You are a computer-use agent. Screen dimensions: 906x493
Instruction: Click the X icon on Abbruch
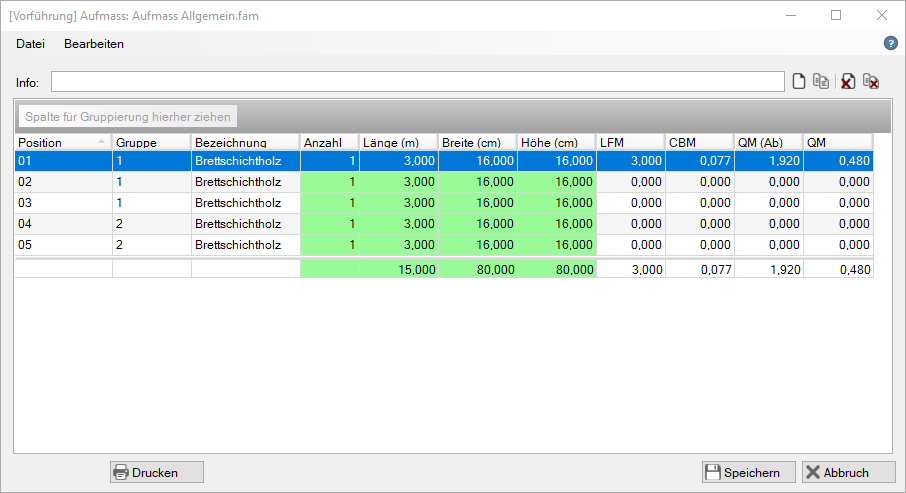813,472
